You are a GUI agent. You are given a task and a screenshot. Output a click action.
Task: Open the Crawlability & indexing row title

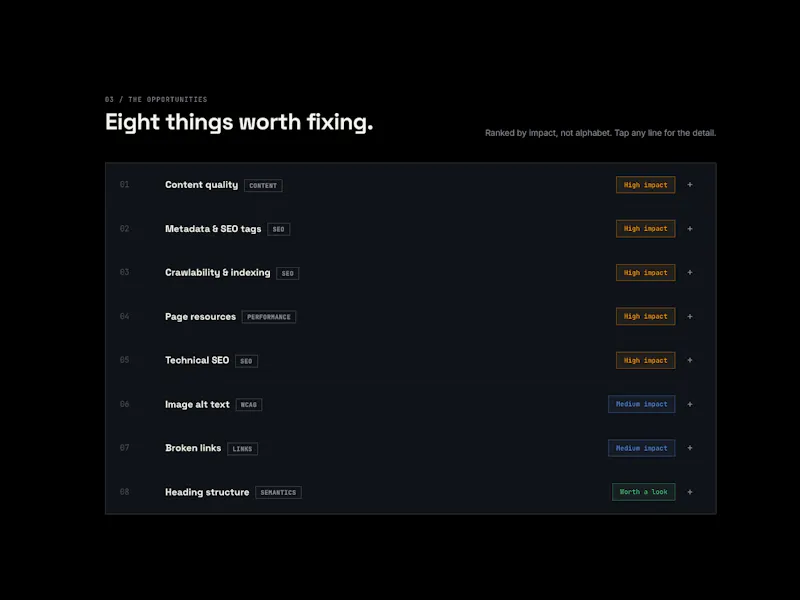(x=217, y=272)
